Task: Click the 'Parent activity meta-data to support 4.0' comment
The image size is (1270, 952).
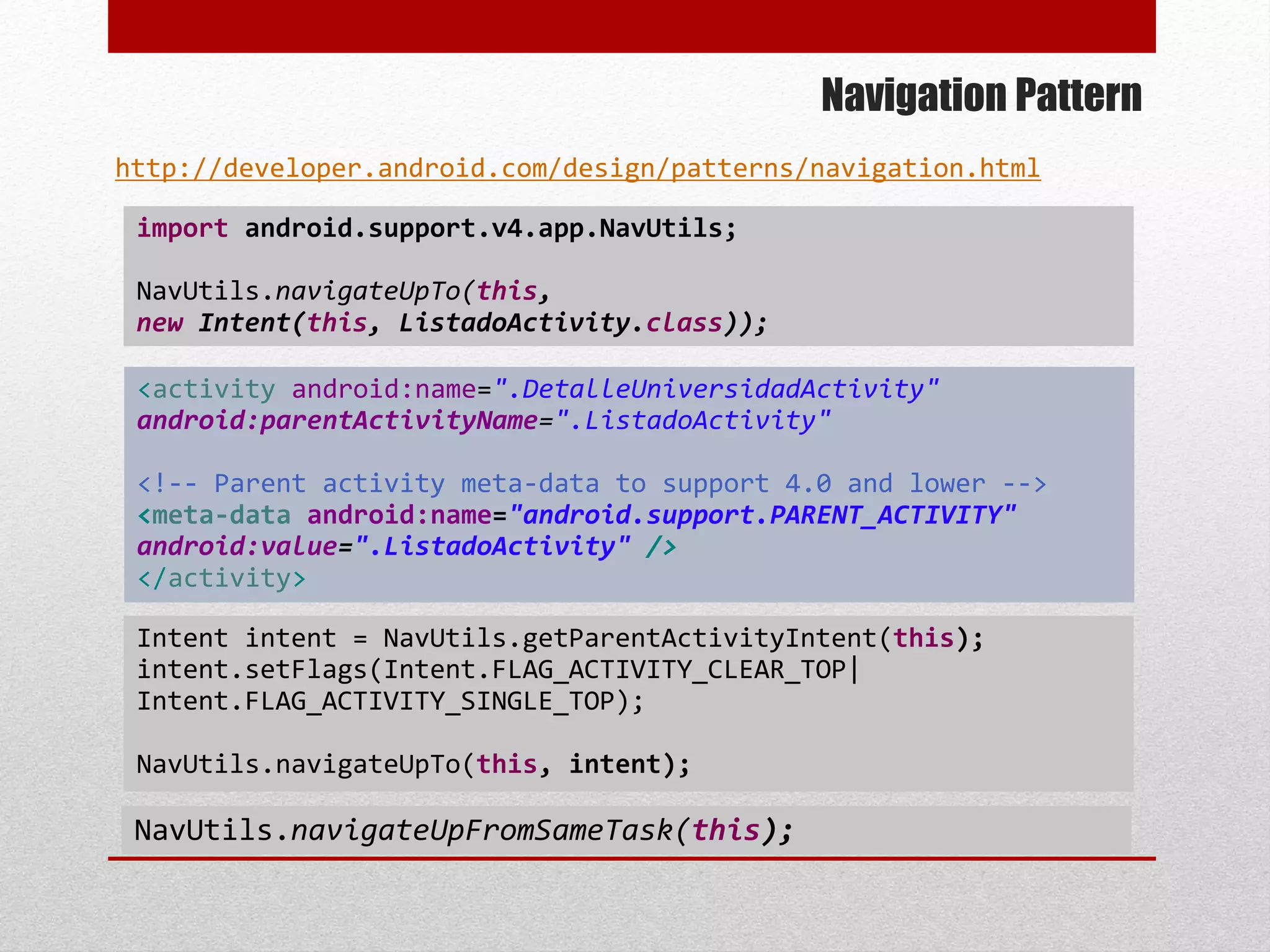Action: 592,483
